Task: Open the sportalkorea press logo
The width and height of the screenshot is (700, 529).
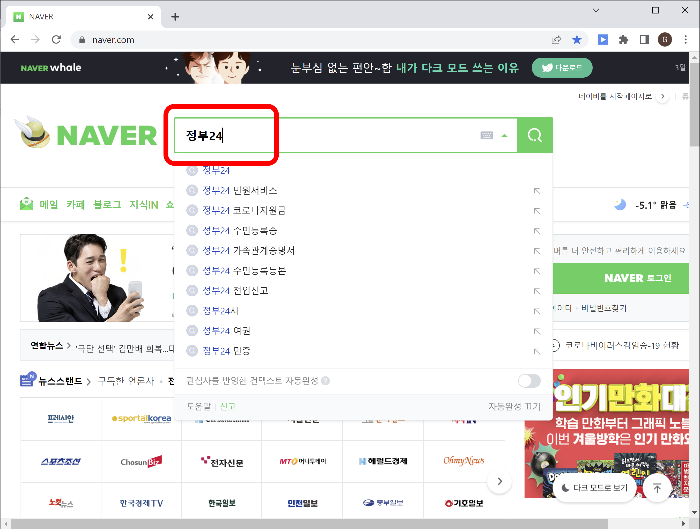Action: tap(142, 418)
